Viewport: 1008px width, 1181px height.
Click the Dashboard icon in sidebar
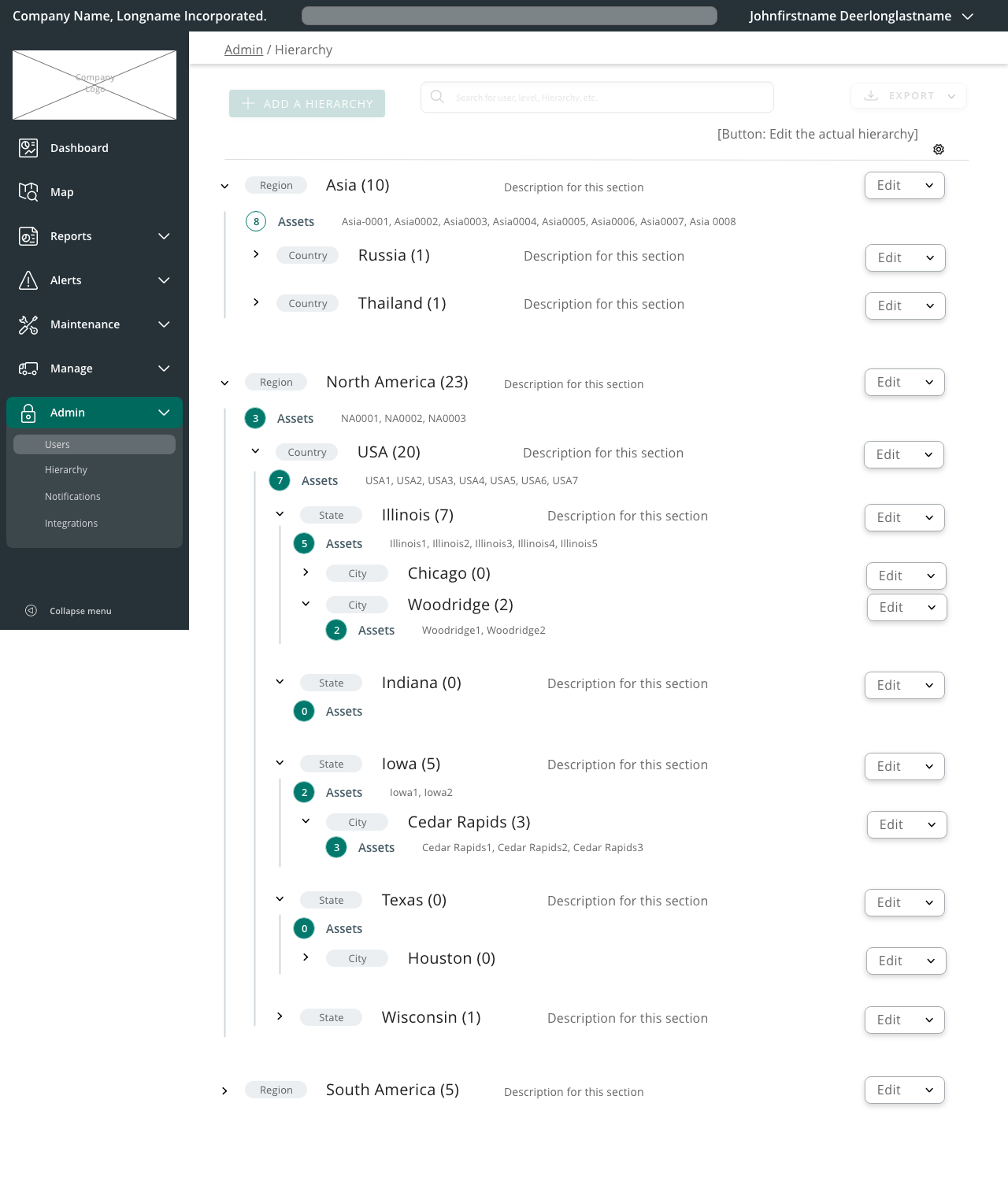pyautogui.click(x=28, y=148)
